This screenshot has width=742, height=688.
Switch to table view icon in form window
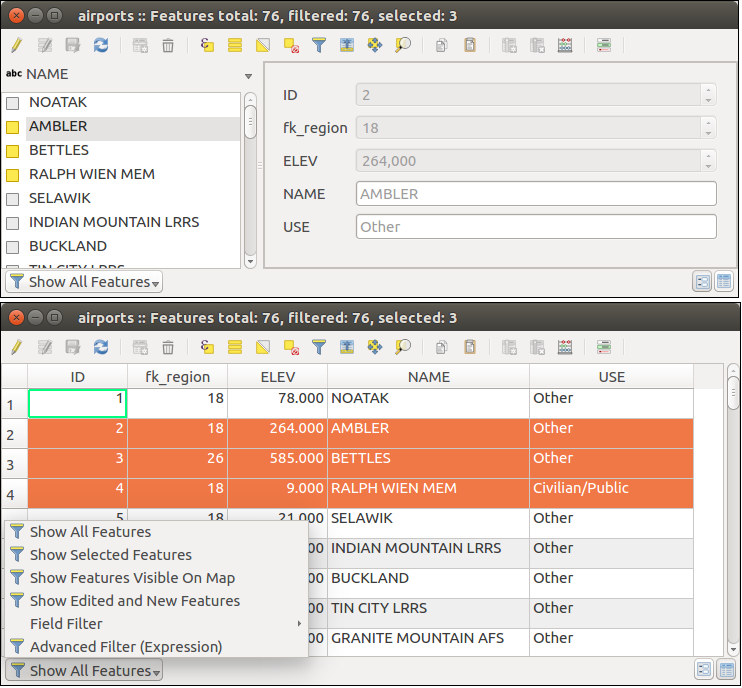pos(723,282)
